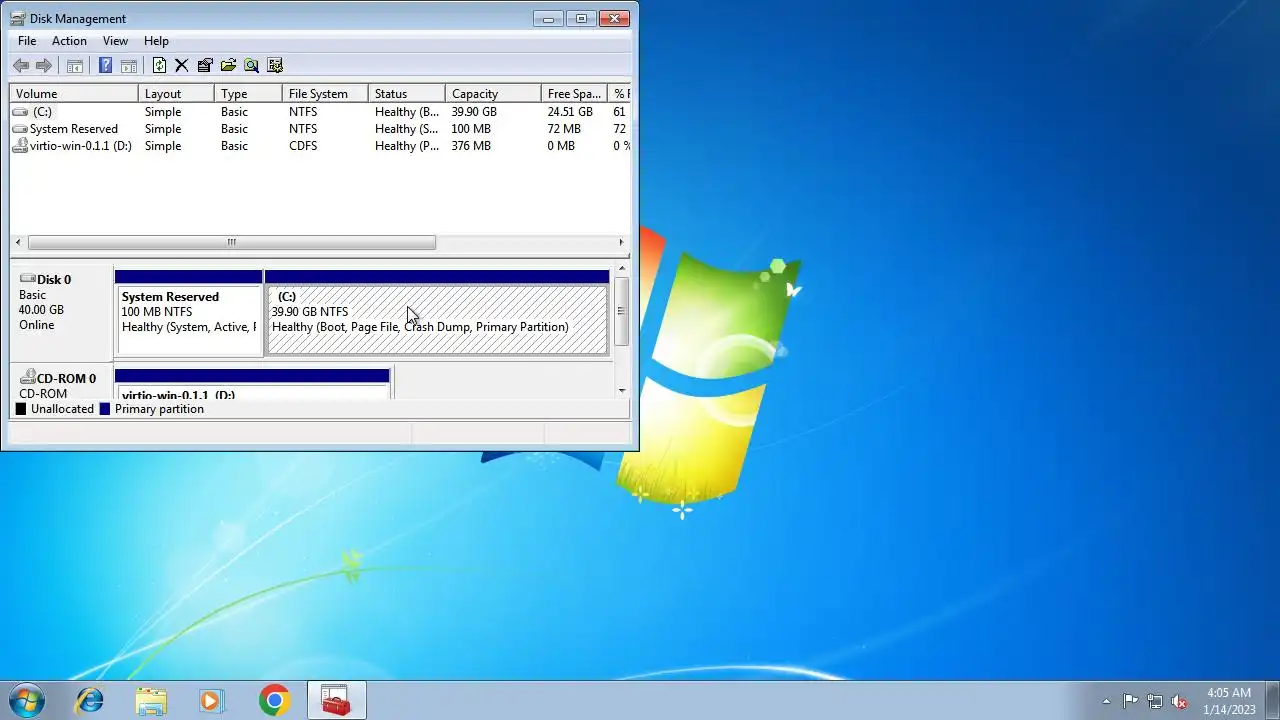Open Properties via the toolbar properties icon
Viewport: 1280px width, 720px height.
coord(205,66)
